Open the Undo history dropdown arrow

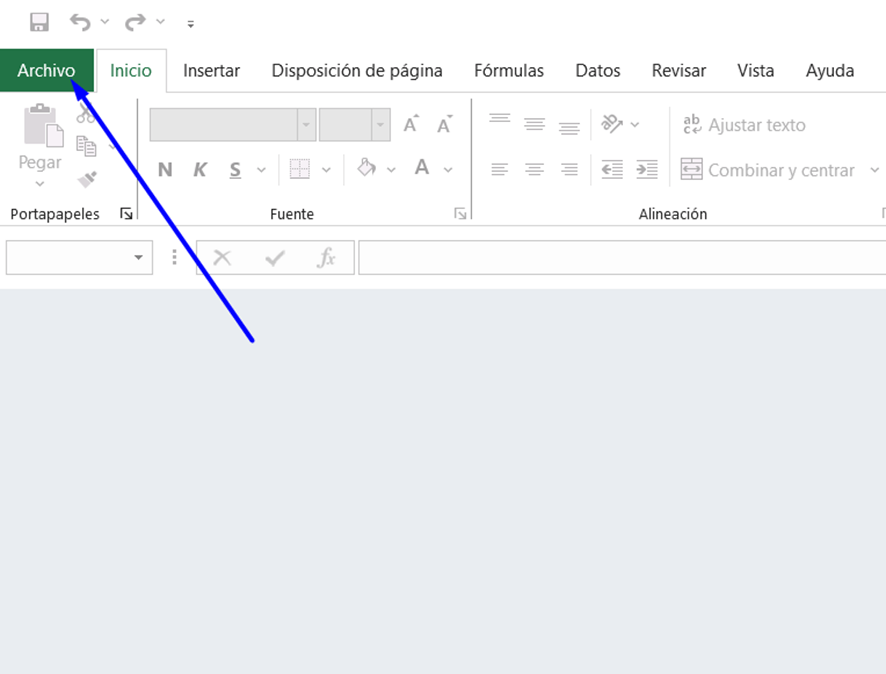(105, 21)
